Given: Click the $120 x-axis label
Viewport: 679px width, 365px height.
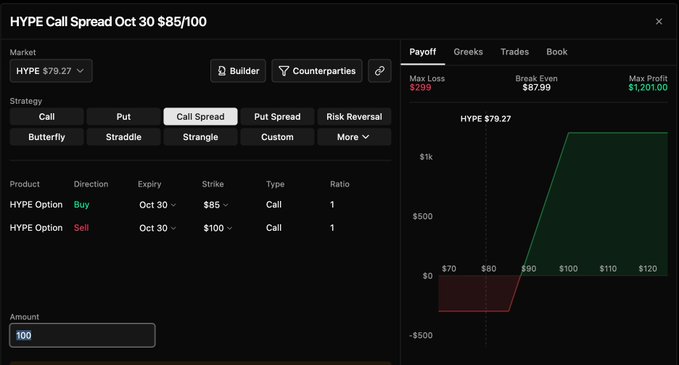Looking at the screenshot, I should [x=648, y=269].
